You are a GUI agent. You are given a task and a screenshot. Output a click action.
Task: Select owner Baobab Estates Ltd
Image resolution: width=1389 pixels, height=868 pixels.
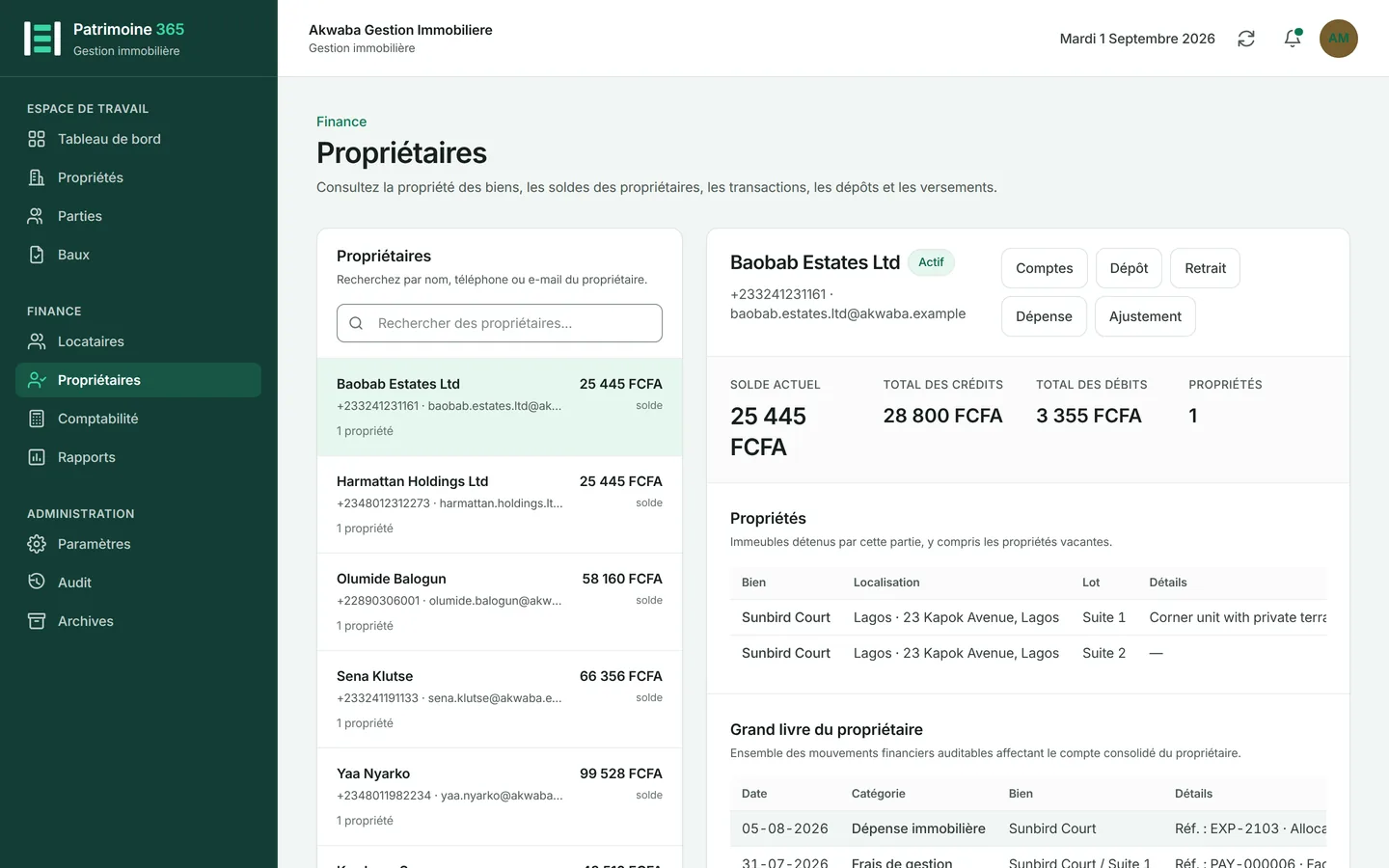pos(500,407)
